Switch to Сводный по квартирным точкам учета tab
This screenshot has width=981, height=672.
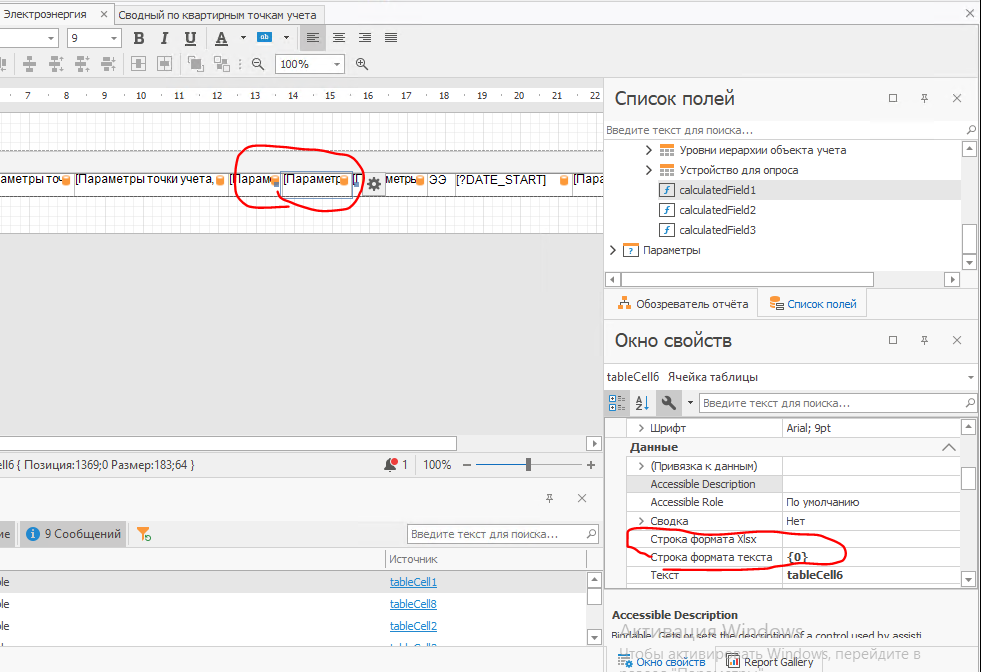click(217, 15)
